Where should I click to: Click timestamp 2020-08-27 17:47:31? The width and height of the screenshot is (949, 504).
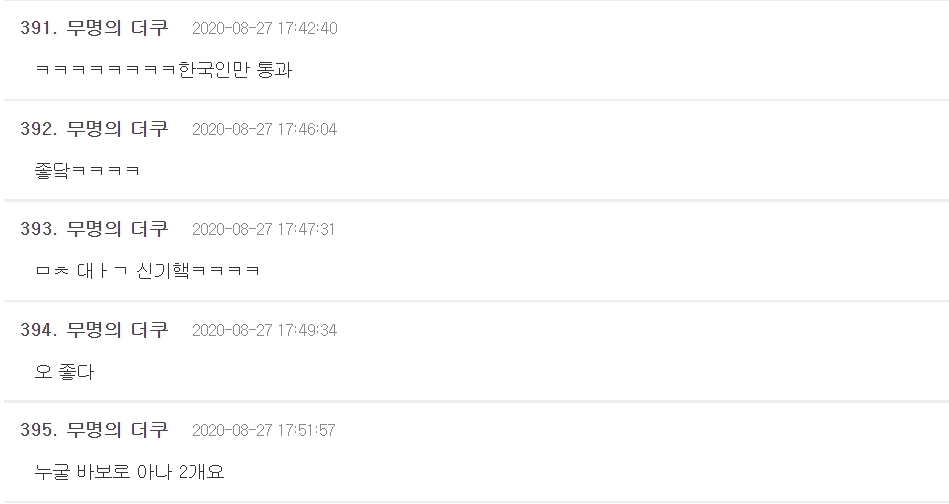click(x=263, y=230)
